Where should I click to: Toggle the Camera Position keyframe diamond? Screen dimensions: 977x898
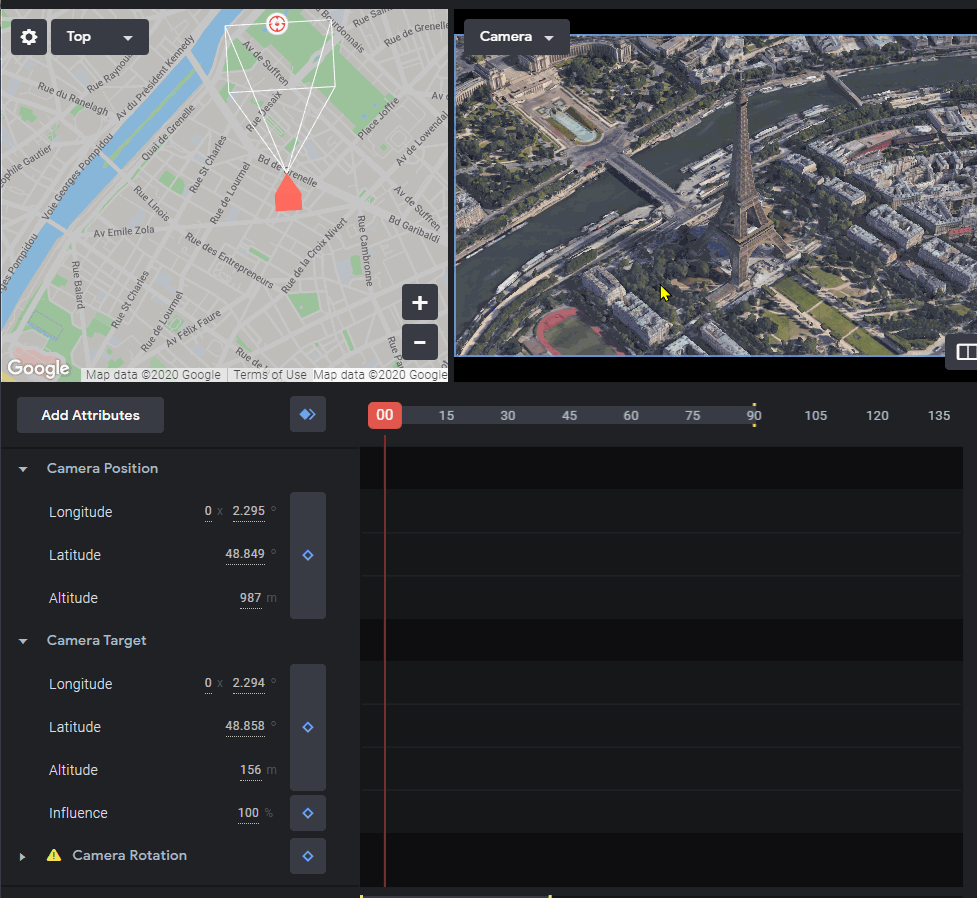tap(308, 555)
